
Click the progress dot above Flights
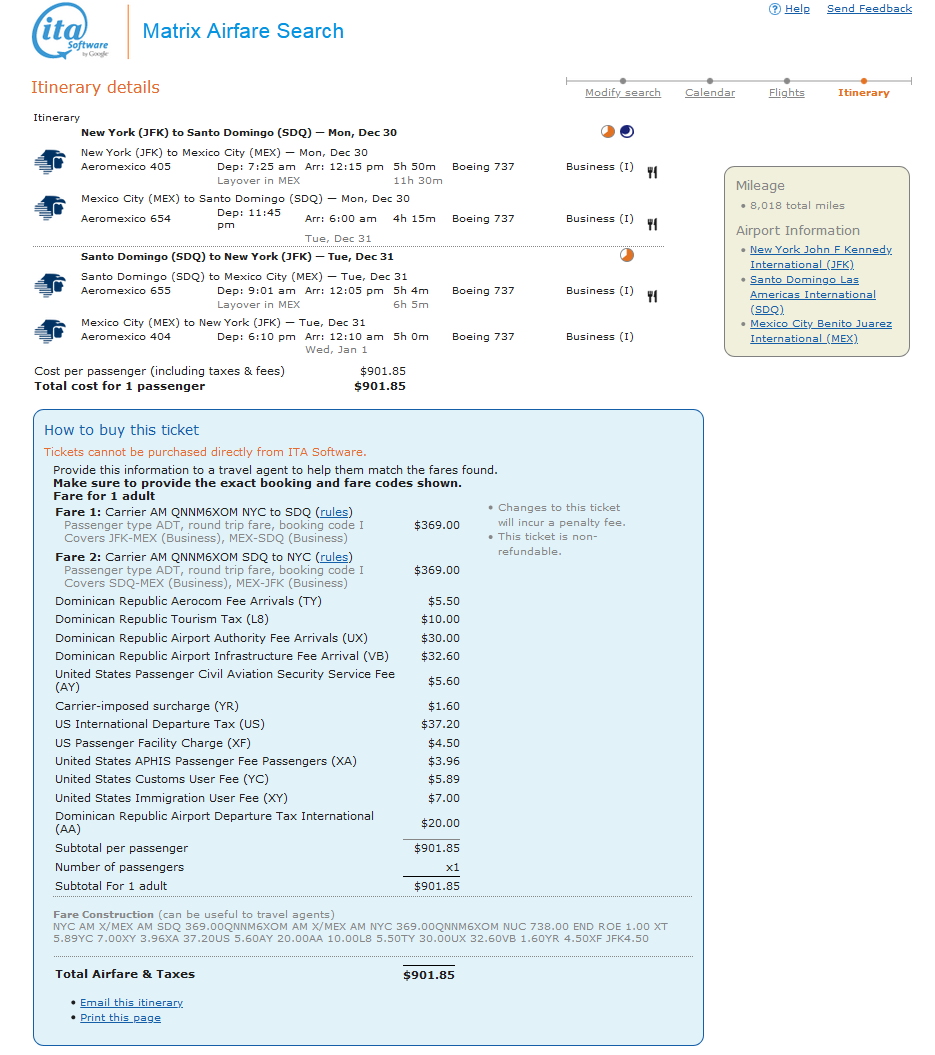(787, 81)
